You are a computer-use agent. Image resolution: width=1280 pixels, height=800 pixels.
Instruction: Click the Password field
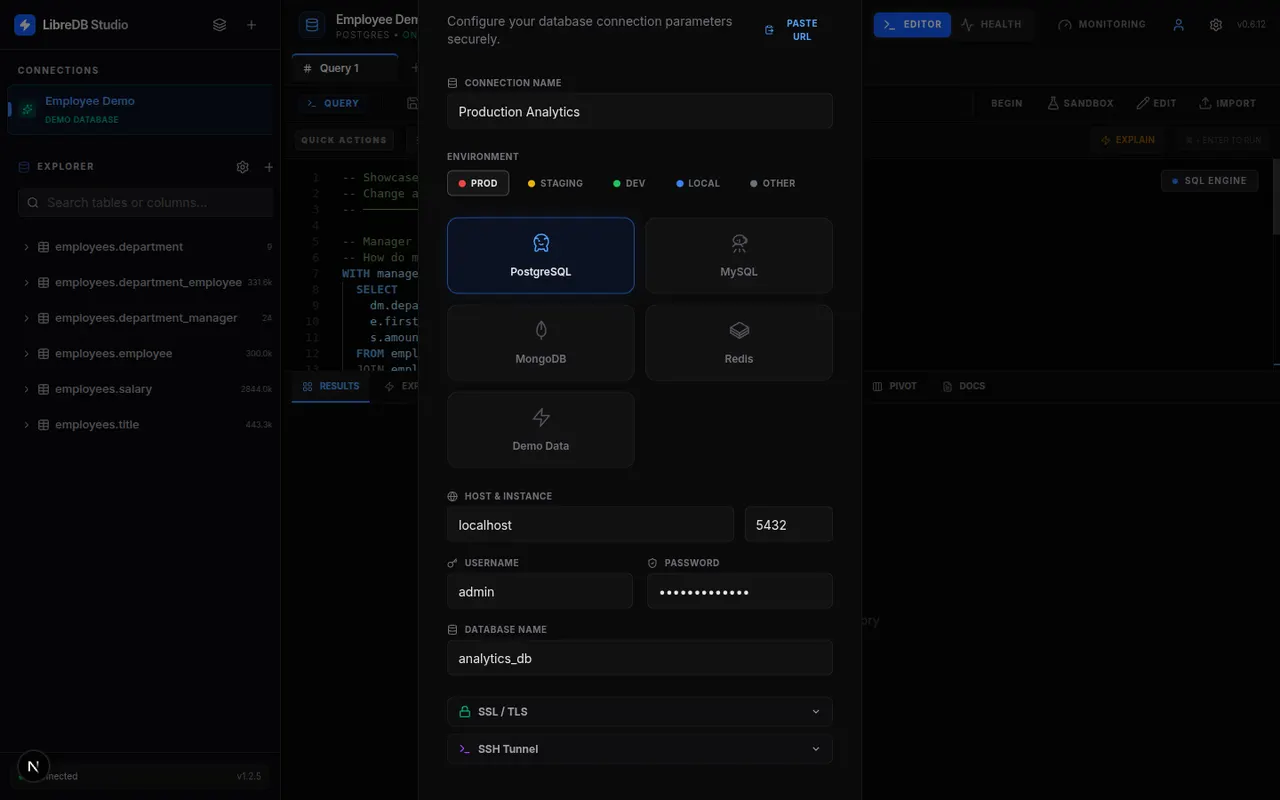coord(740,592)
